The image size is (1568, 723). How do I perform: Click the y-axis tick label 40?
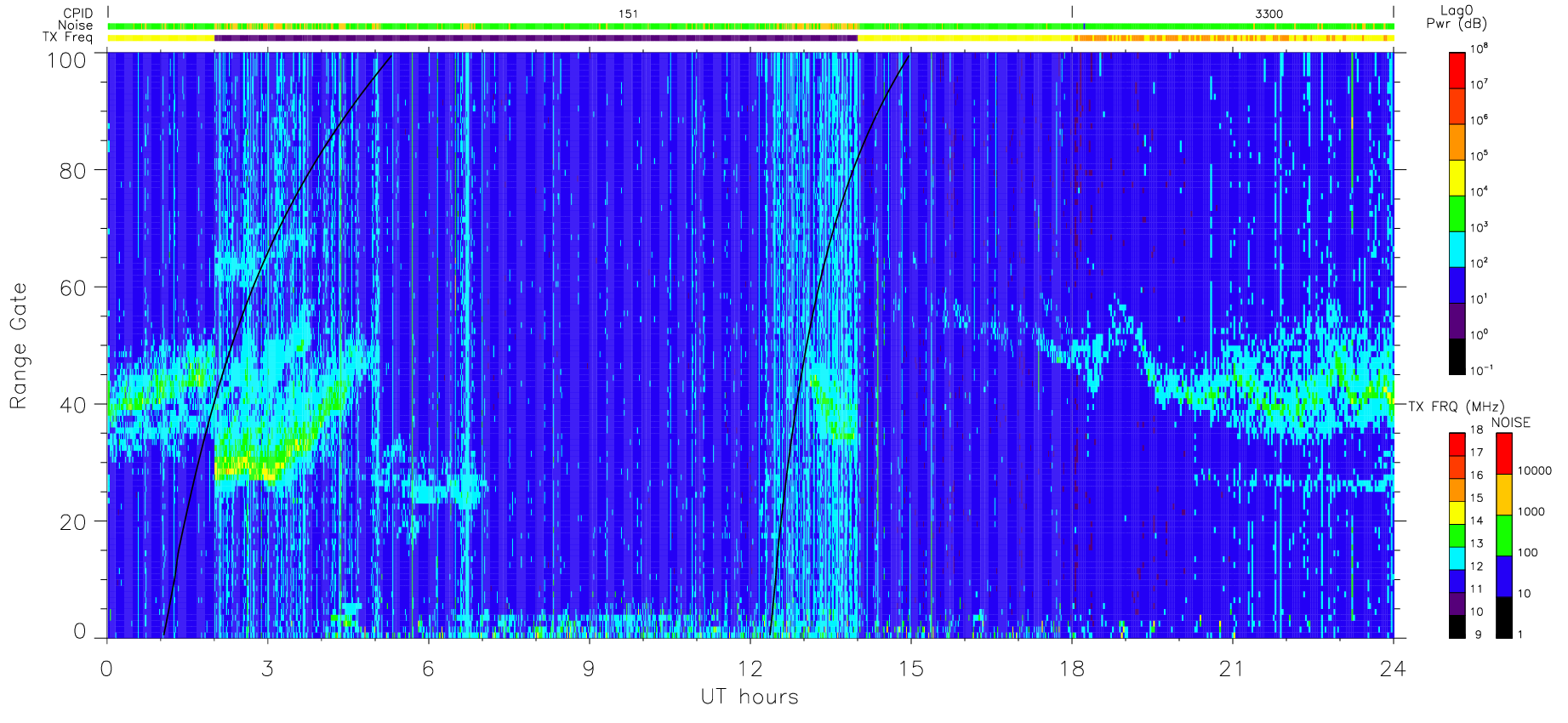pos(73,405)
